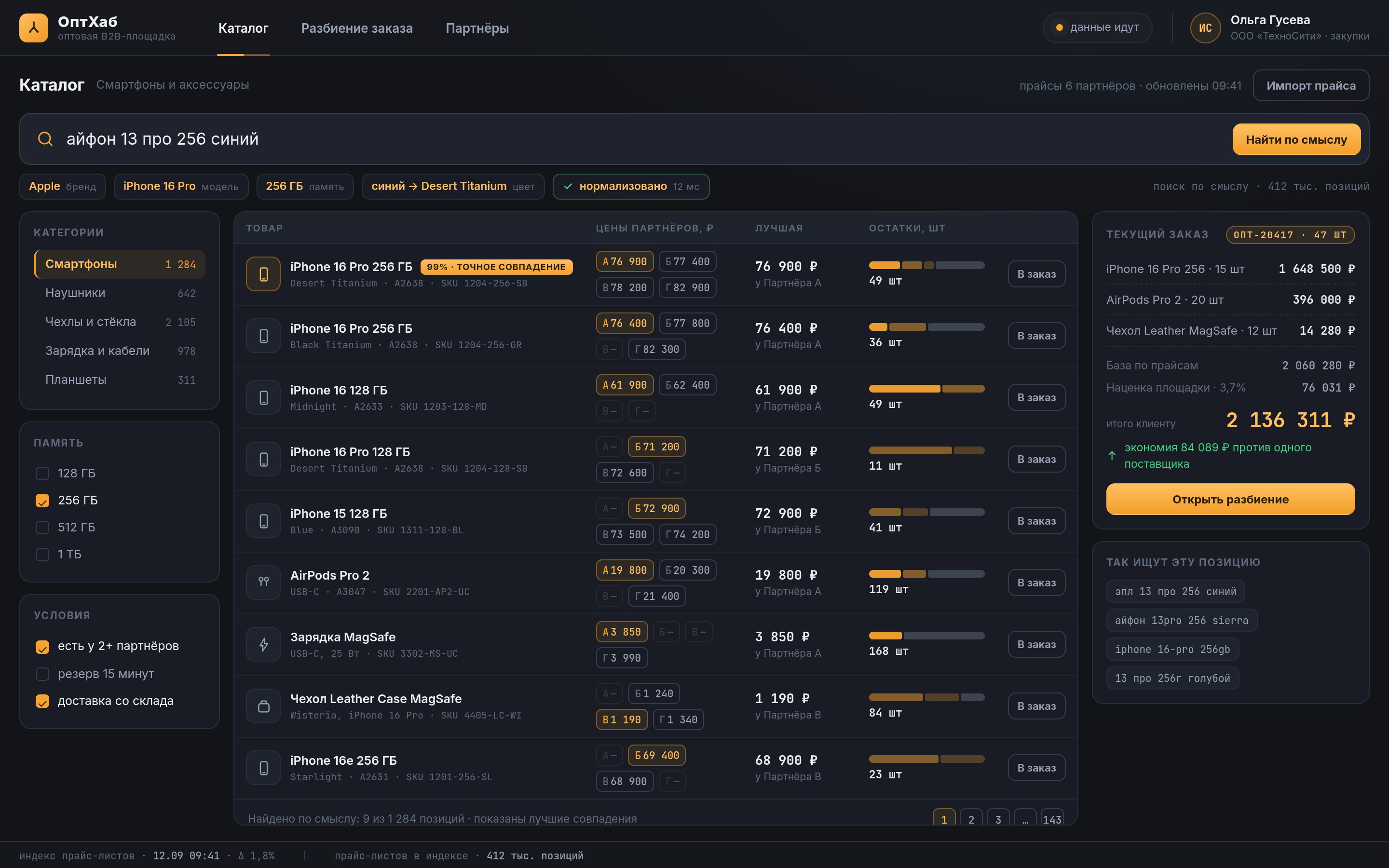Switch to Разбиение заказа tab
This screenshot has width=1389, height=868.
click(357, 28)
